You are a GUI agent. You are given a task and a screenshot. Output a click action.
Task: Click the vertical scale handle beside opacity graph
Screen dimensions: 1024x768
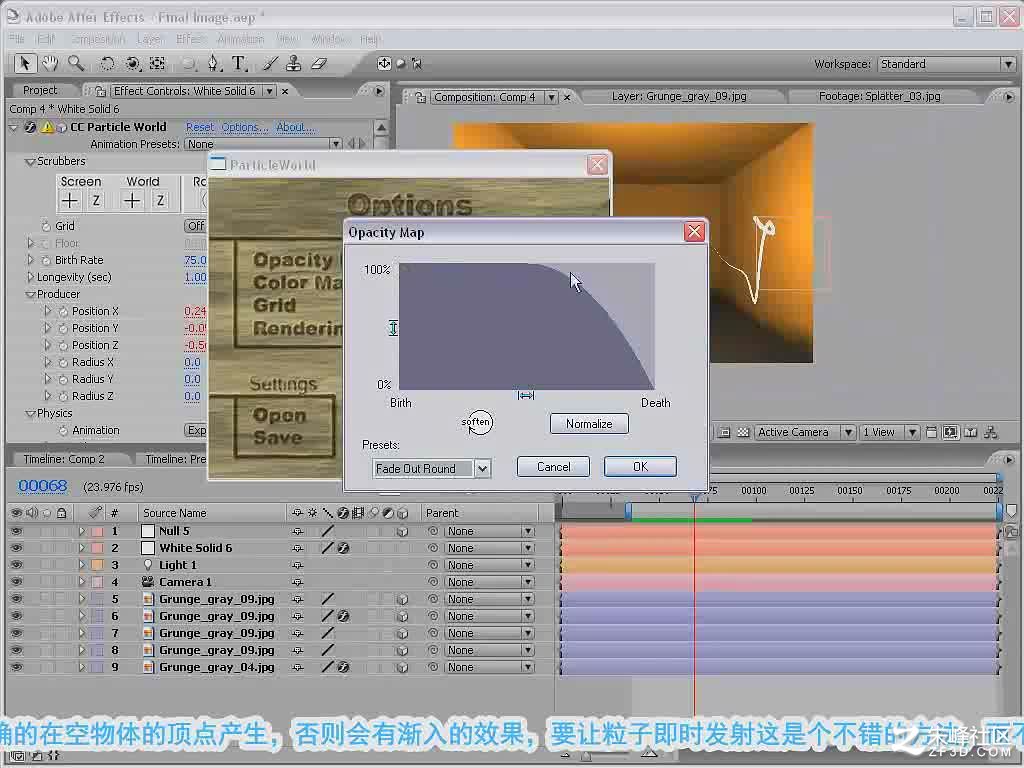392,328
